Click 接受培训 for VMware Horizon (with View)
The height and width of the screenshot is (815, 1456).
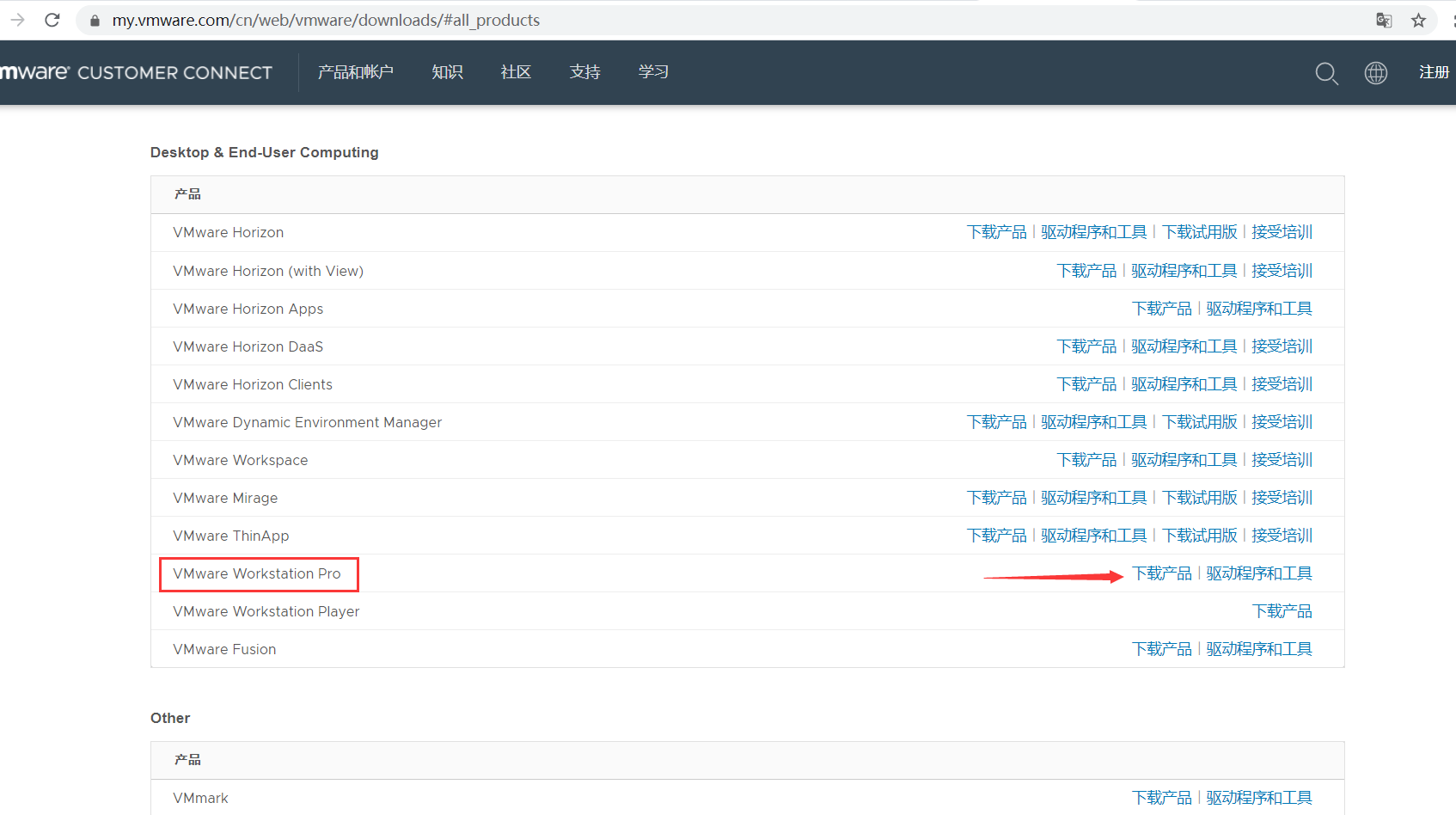pyautogui.click(x=1282, y=271)
